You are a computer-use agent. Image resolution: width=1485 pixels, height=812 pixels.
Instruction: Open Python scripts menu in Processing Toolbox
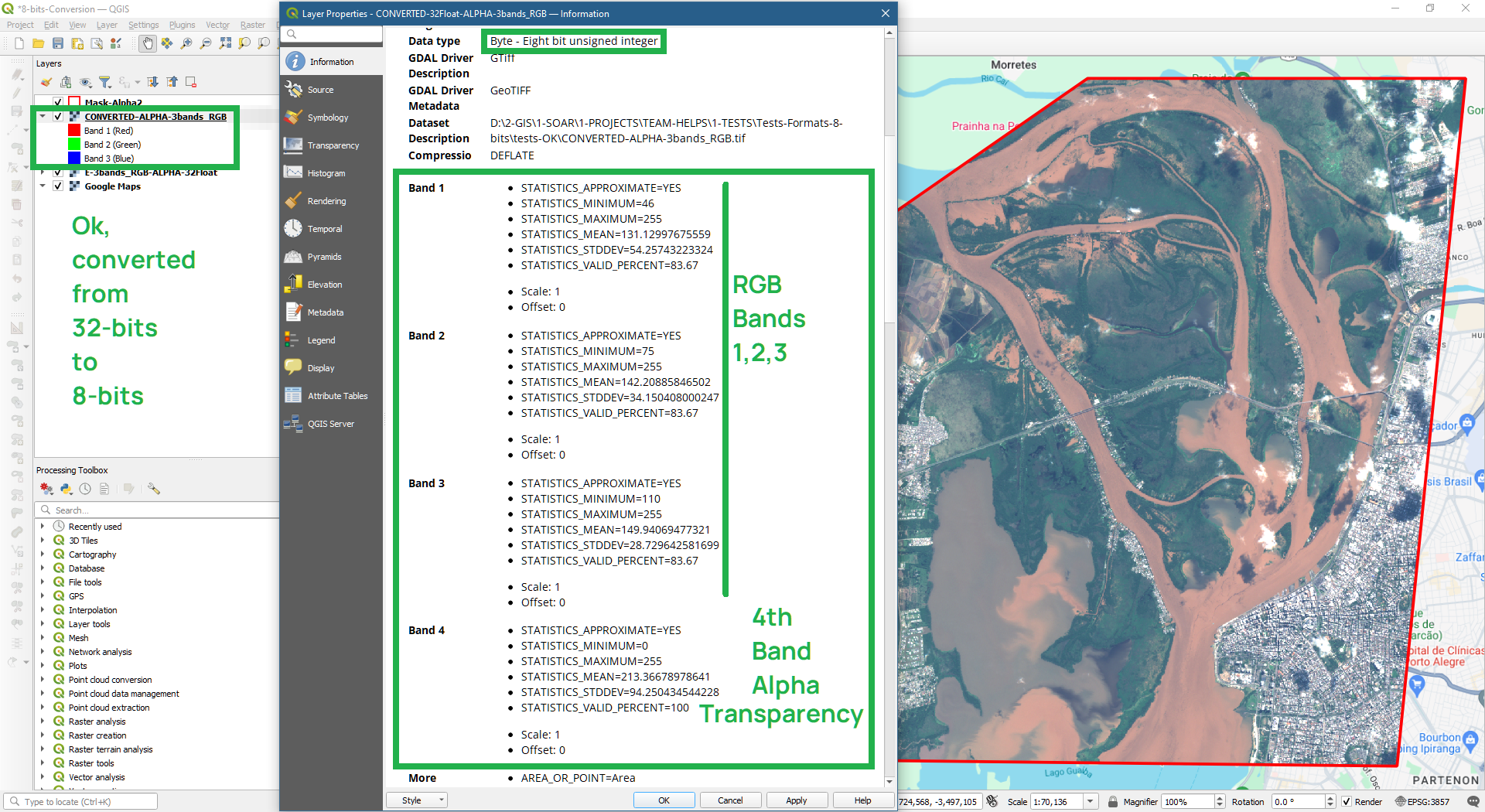click(66, 489)
